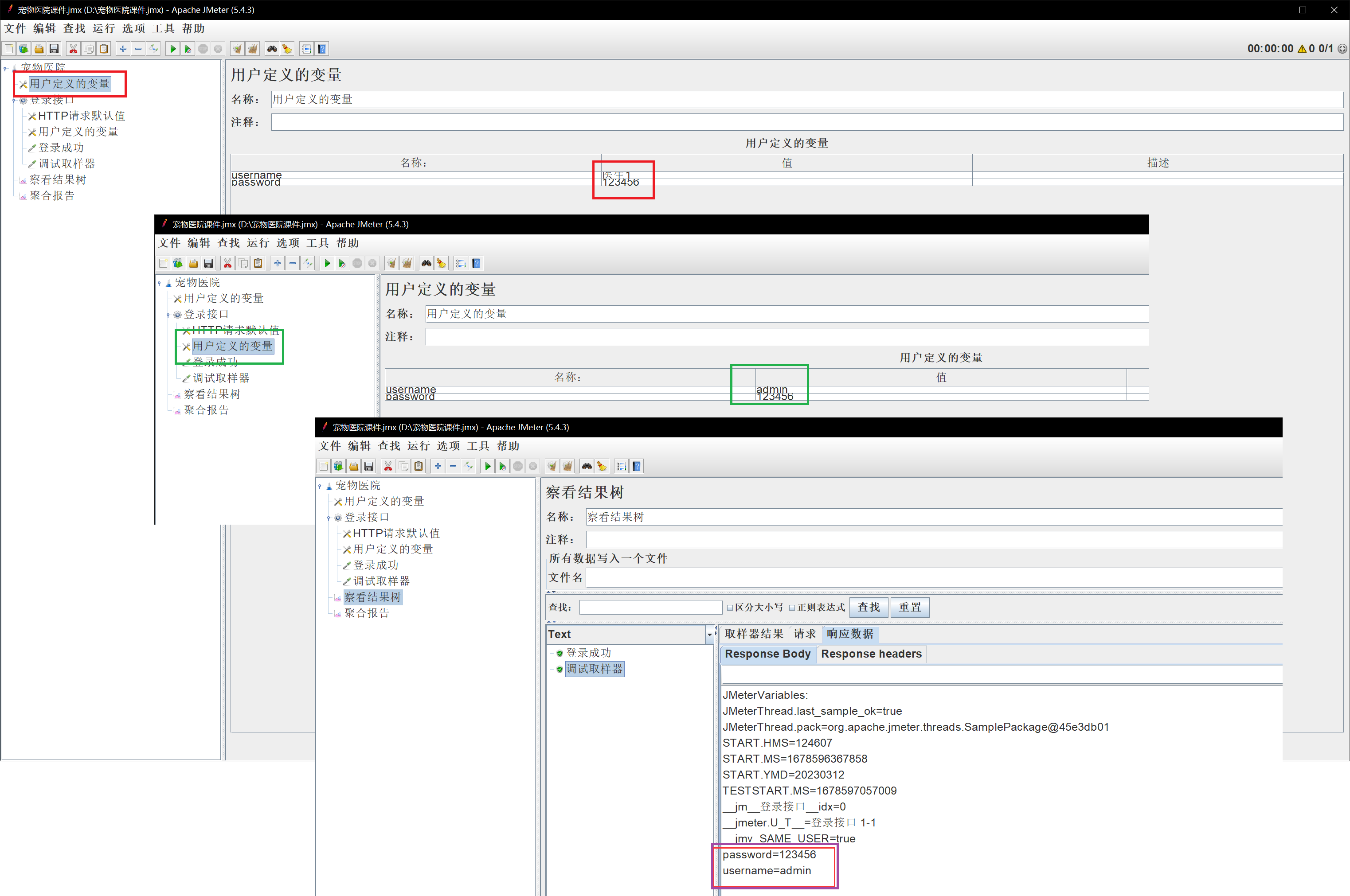Click the blue Help question-mark icon in the 察看结果树 window toolbar
Screen dimensions: 1350x896
tap(637, 466)
